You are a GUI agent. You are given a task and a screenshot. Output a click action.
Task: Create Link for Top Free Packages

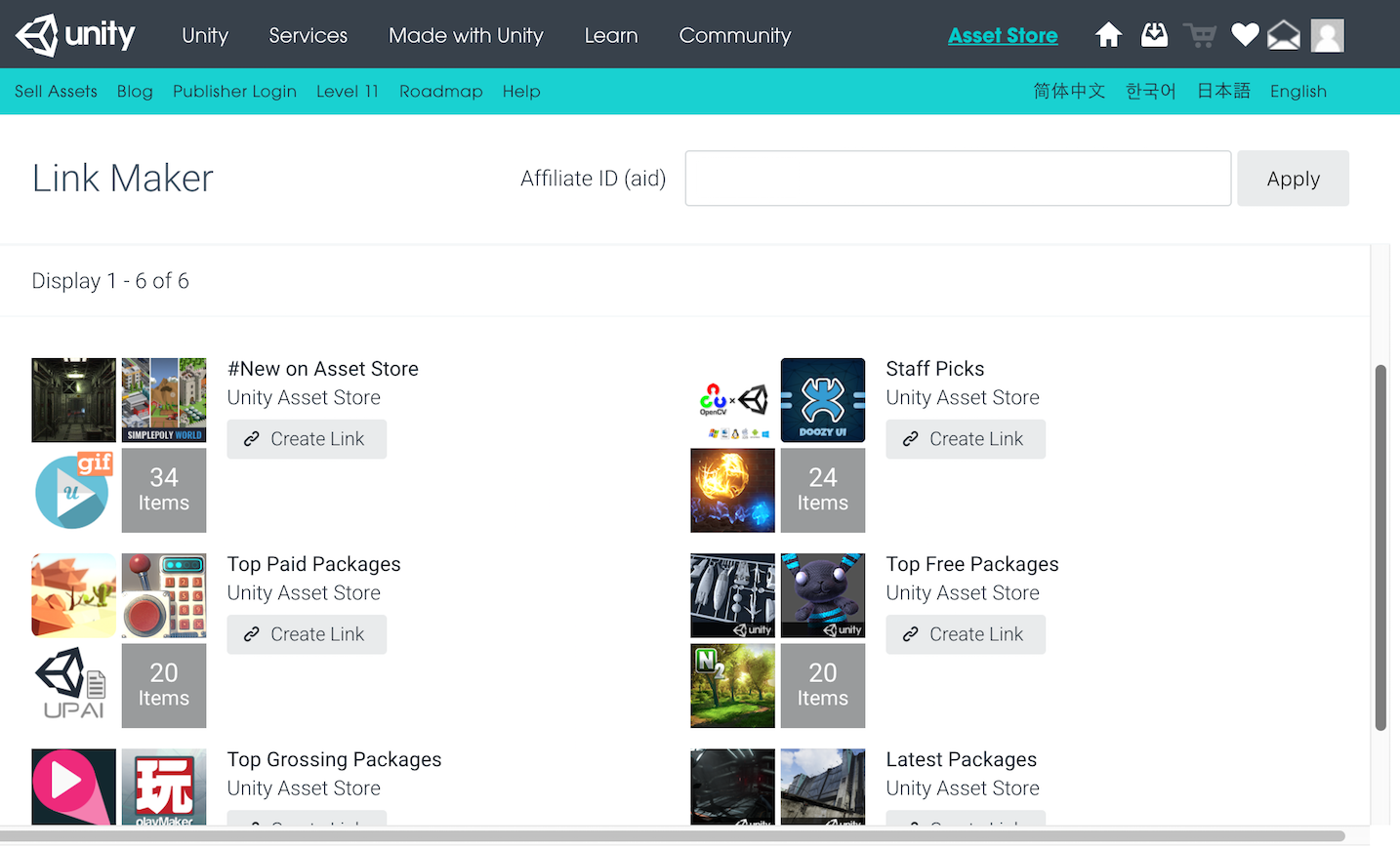[966, 634]
